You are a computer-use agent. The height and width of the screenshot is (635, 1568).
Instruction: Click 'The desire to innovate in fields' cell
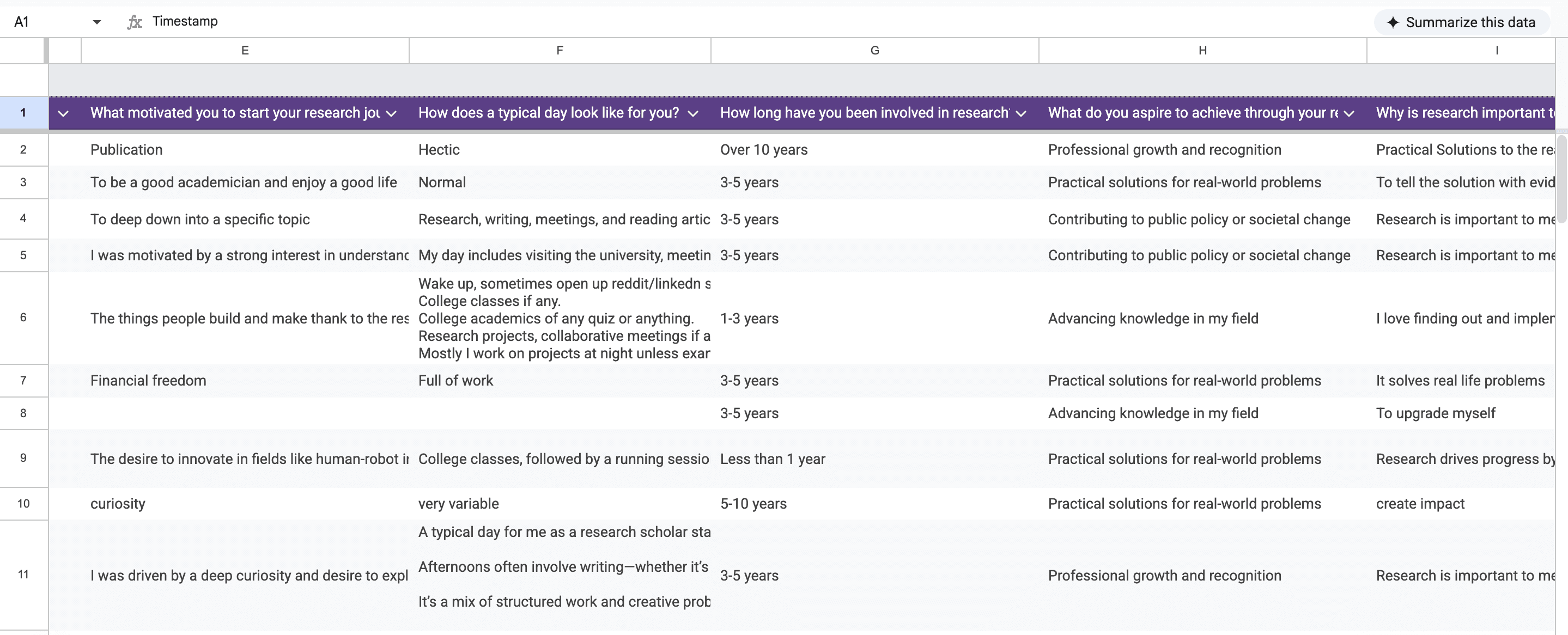[x=245, y=459]
